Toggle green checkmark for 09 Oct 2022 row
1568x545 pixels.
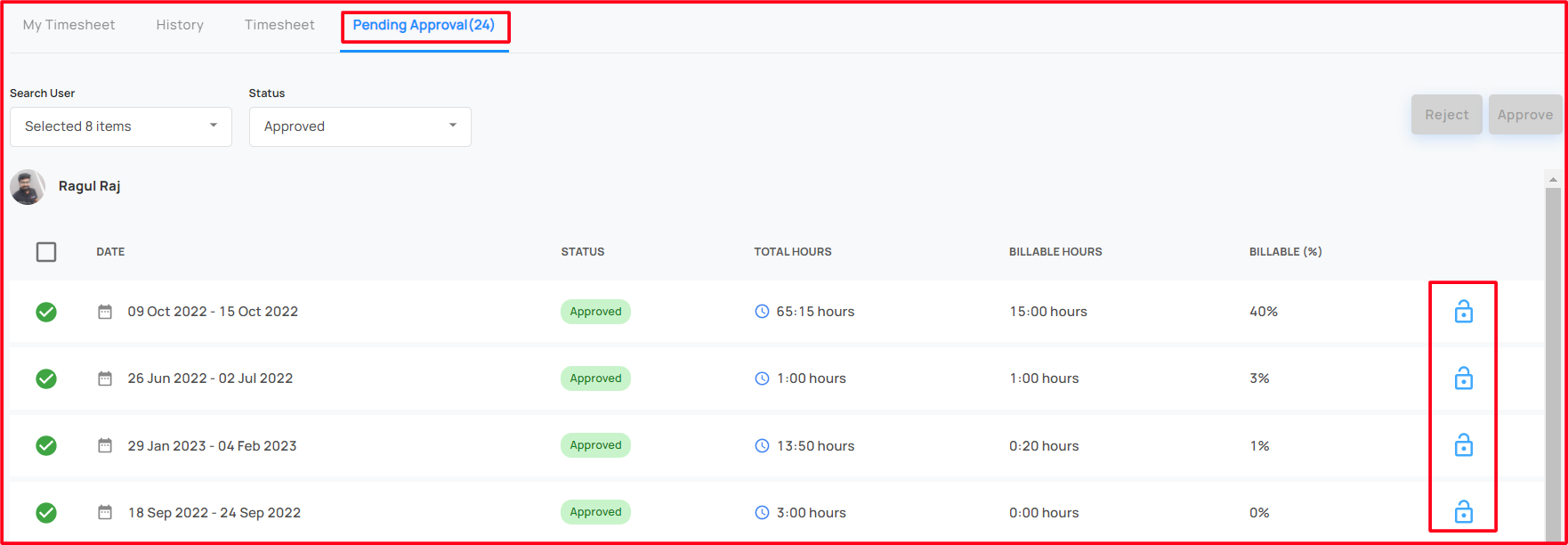point(46,312)
